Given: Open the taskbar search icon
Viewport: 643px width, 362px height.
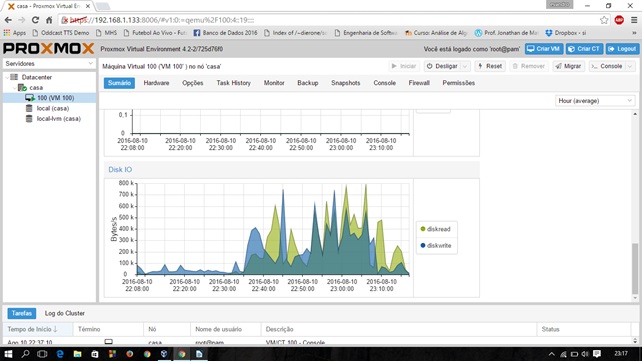Looking at the screenshot, I should click(x=25, y=354).
